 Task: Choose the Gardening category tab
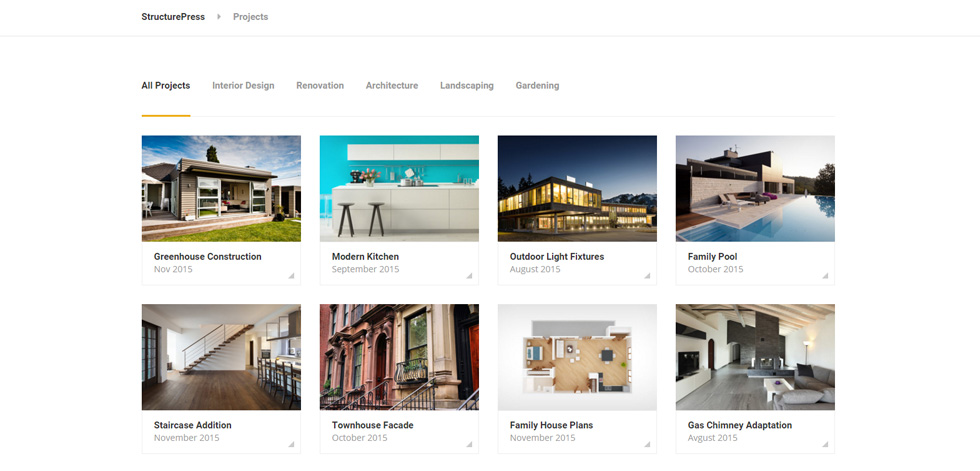coord(538,86)
